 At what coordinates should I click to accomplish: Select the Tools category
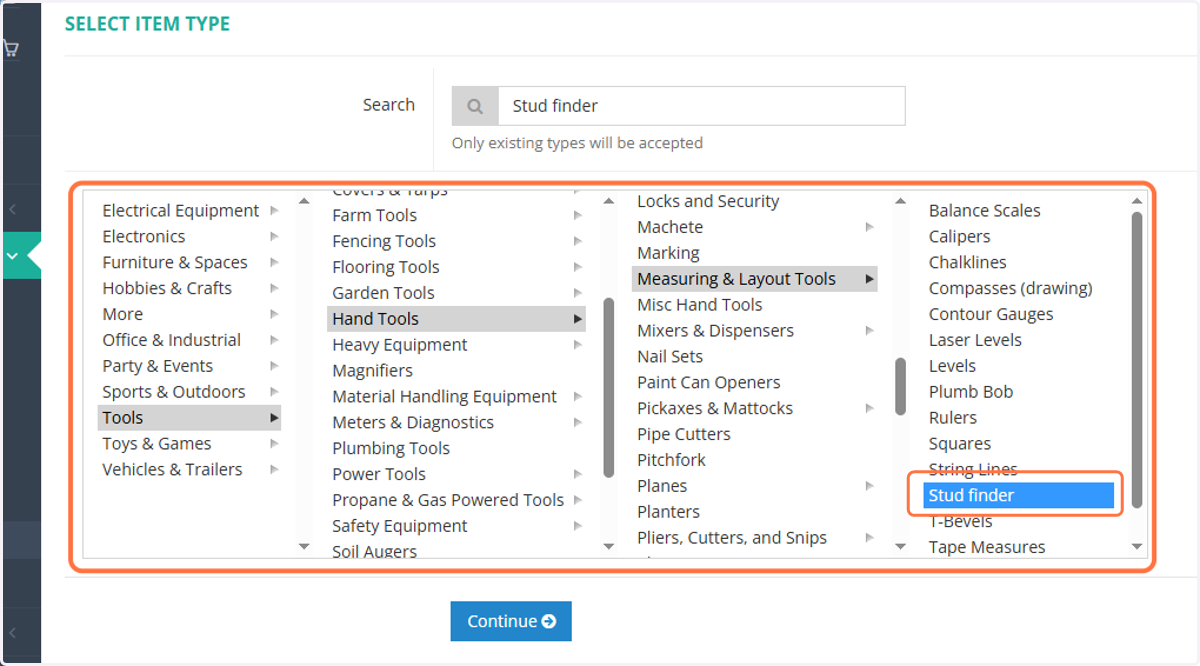coord(189,418)
